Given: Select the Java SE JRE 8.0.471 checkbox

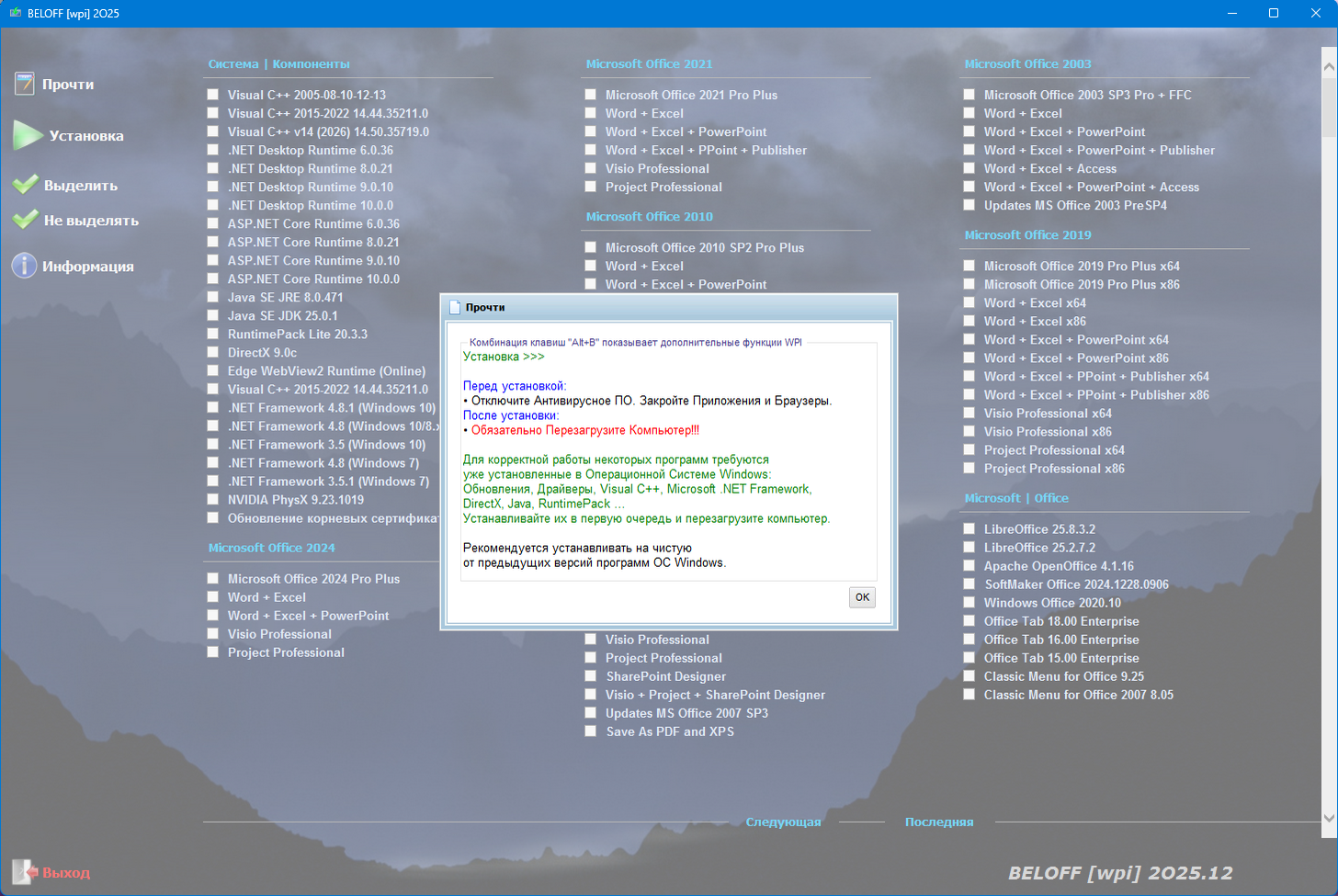Looking at the screenshot, I should tap(213, 297).
